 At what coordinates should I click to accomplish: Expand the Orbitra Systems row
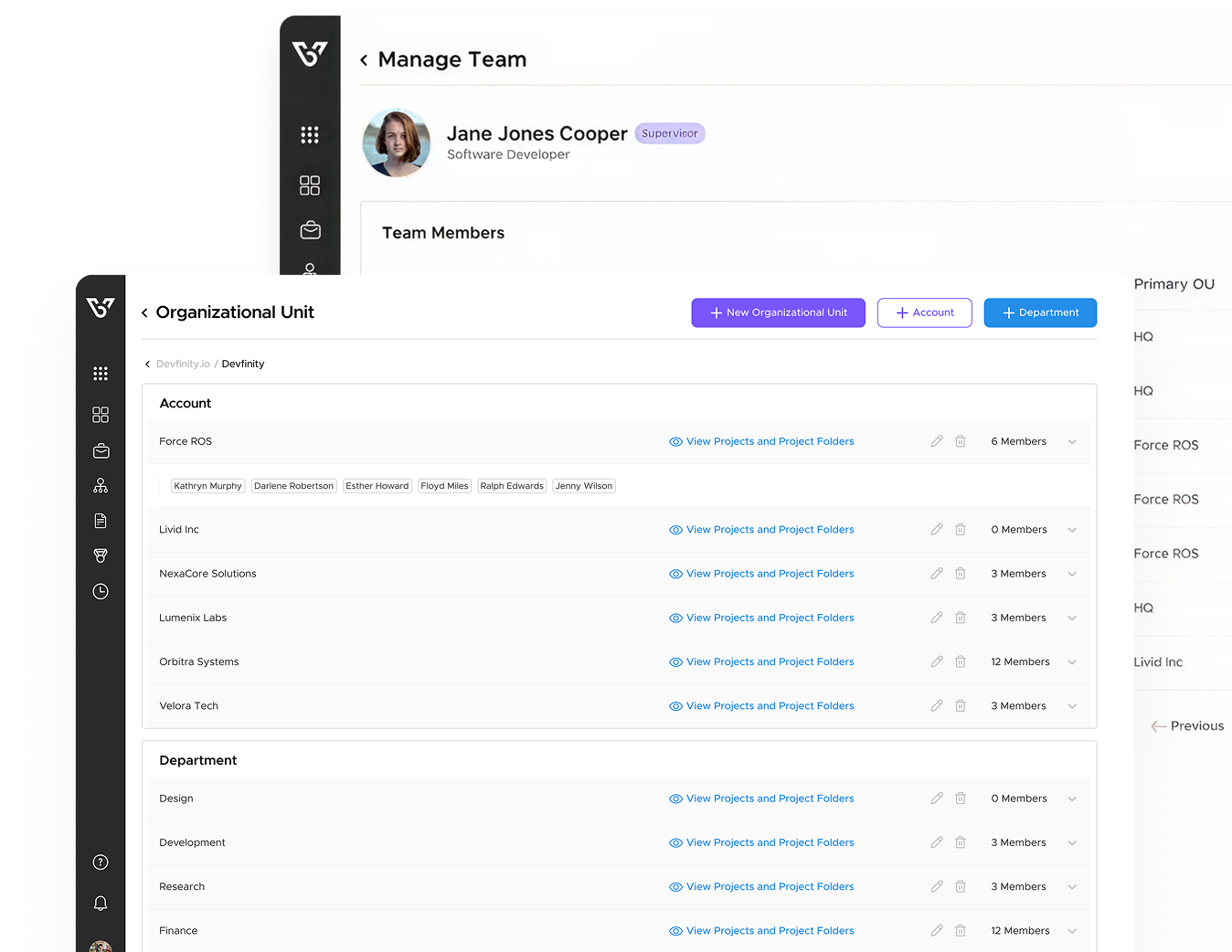(x=1072, y=662)
